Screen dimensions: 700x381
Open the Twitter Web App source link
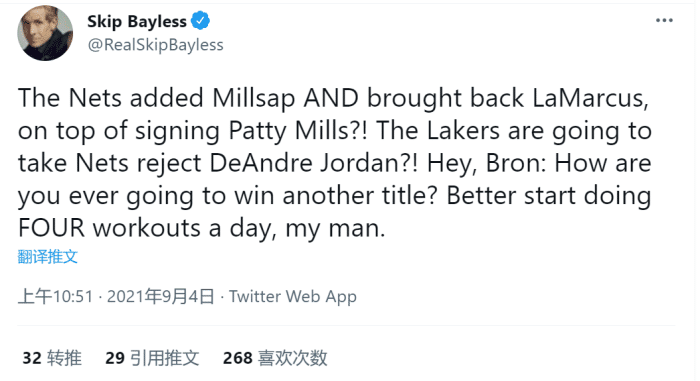293,297
